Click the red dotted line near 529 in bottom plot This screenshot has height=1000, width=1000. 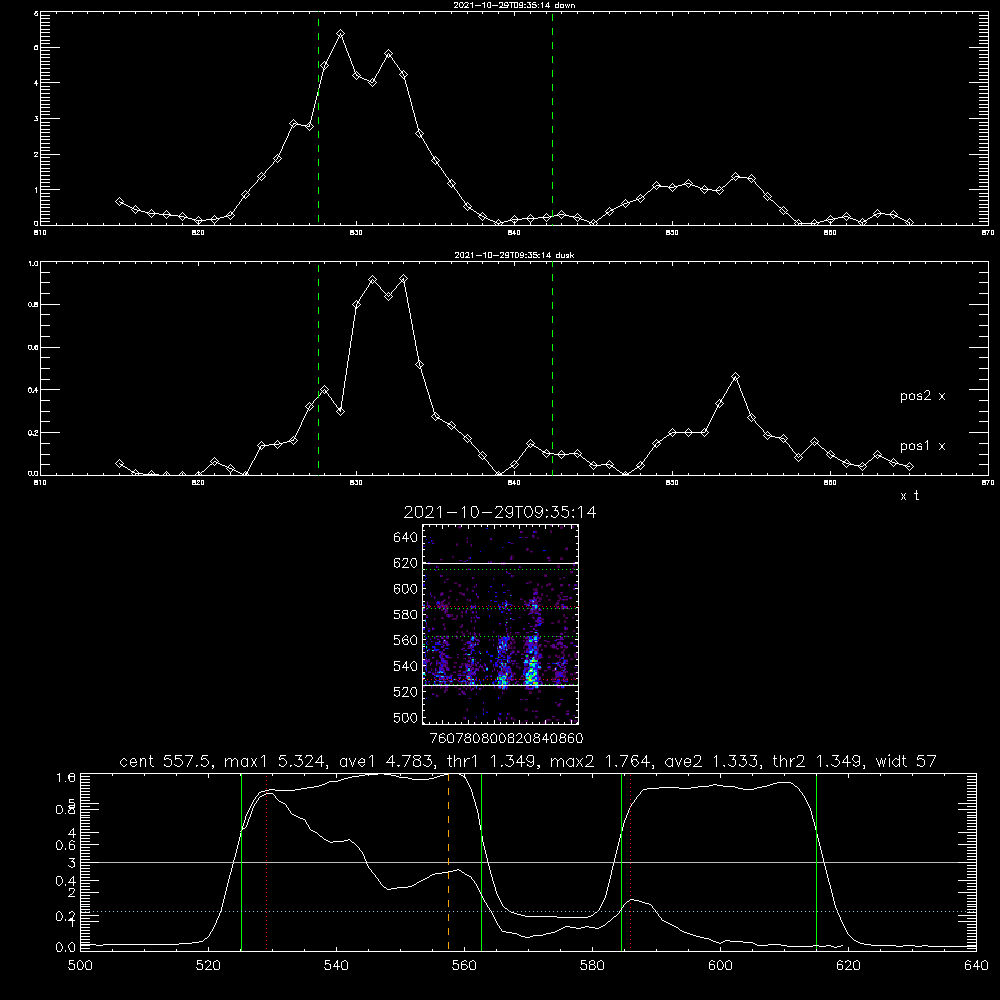coord(267,862)
